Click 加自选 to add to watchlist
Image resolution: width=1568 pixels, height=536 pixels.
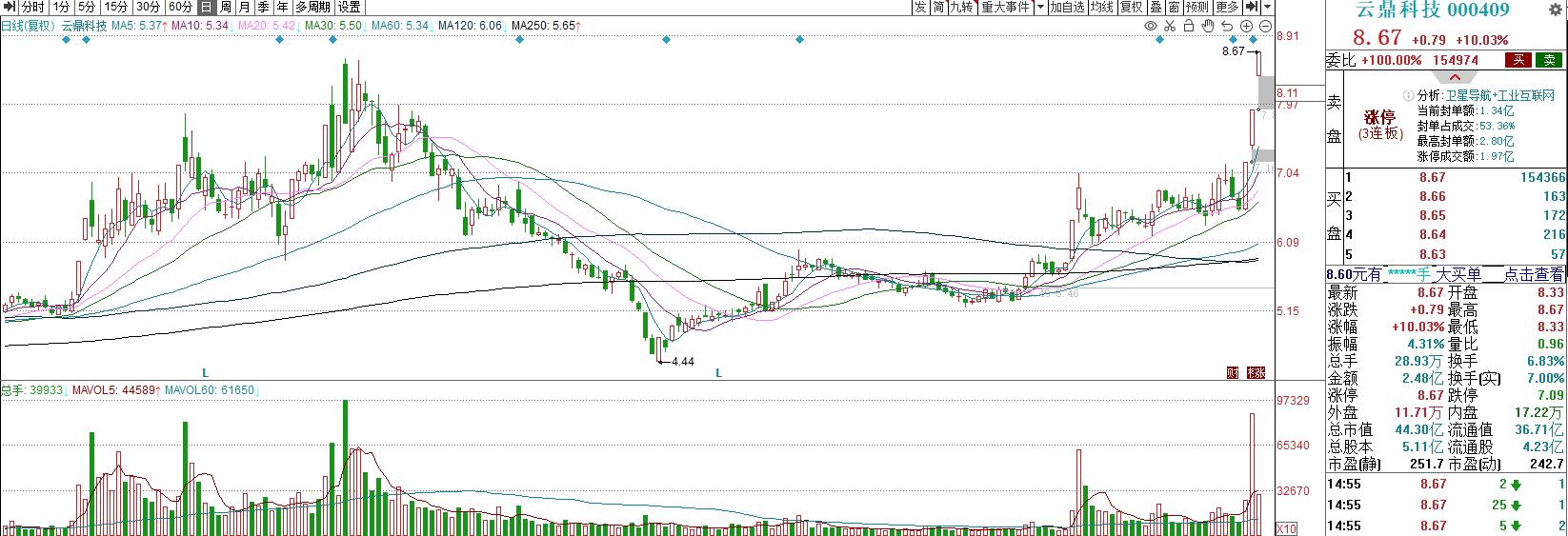tap(1068, 7)
